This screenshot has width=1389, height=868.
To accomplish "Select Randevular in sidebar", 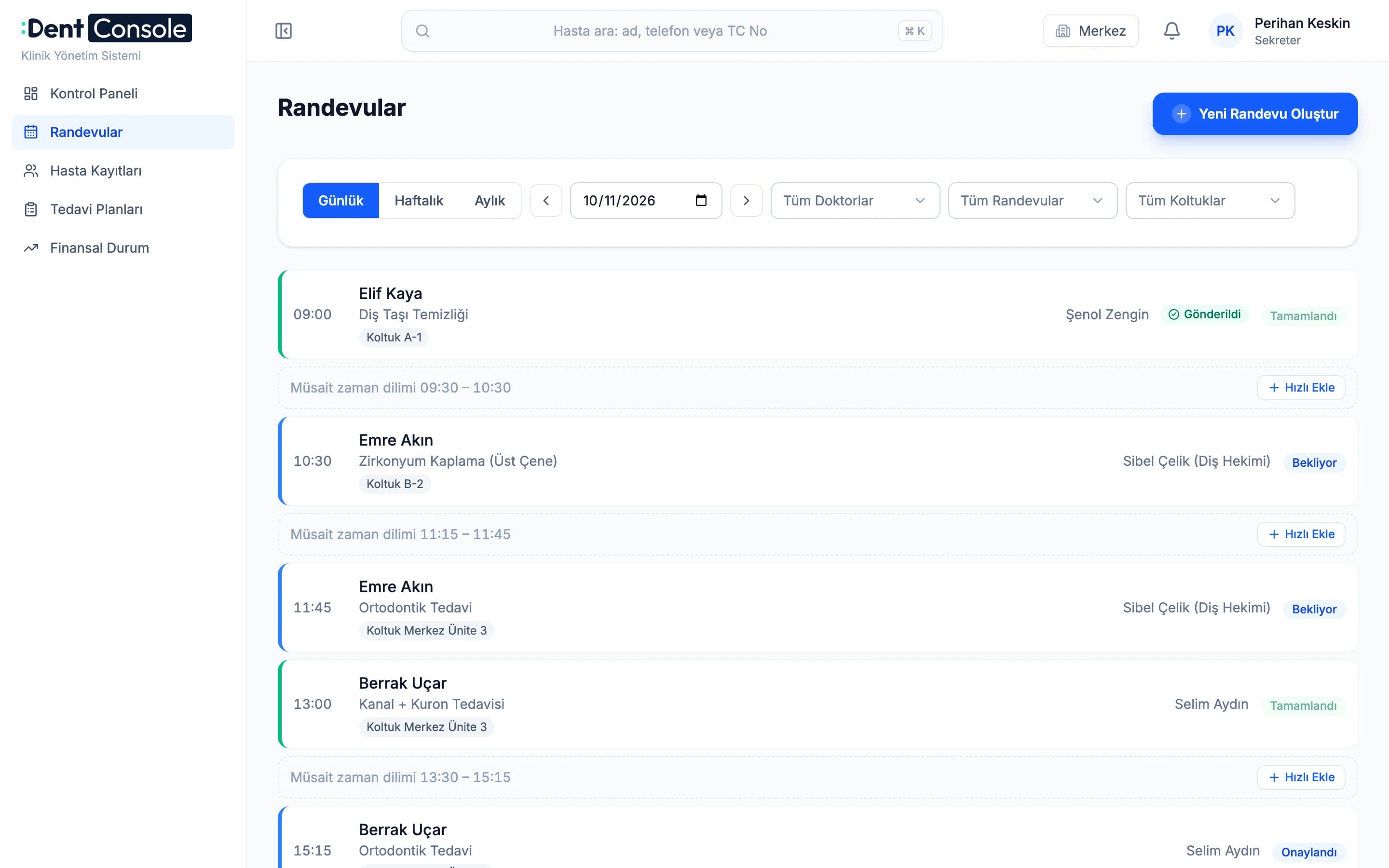I will [123, 132].
